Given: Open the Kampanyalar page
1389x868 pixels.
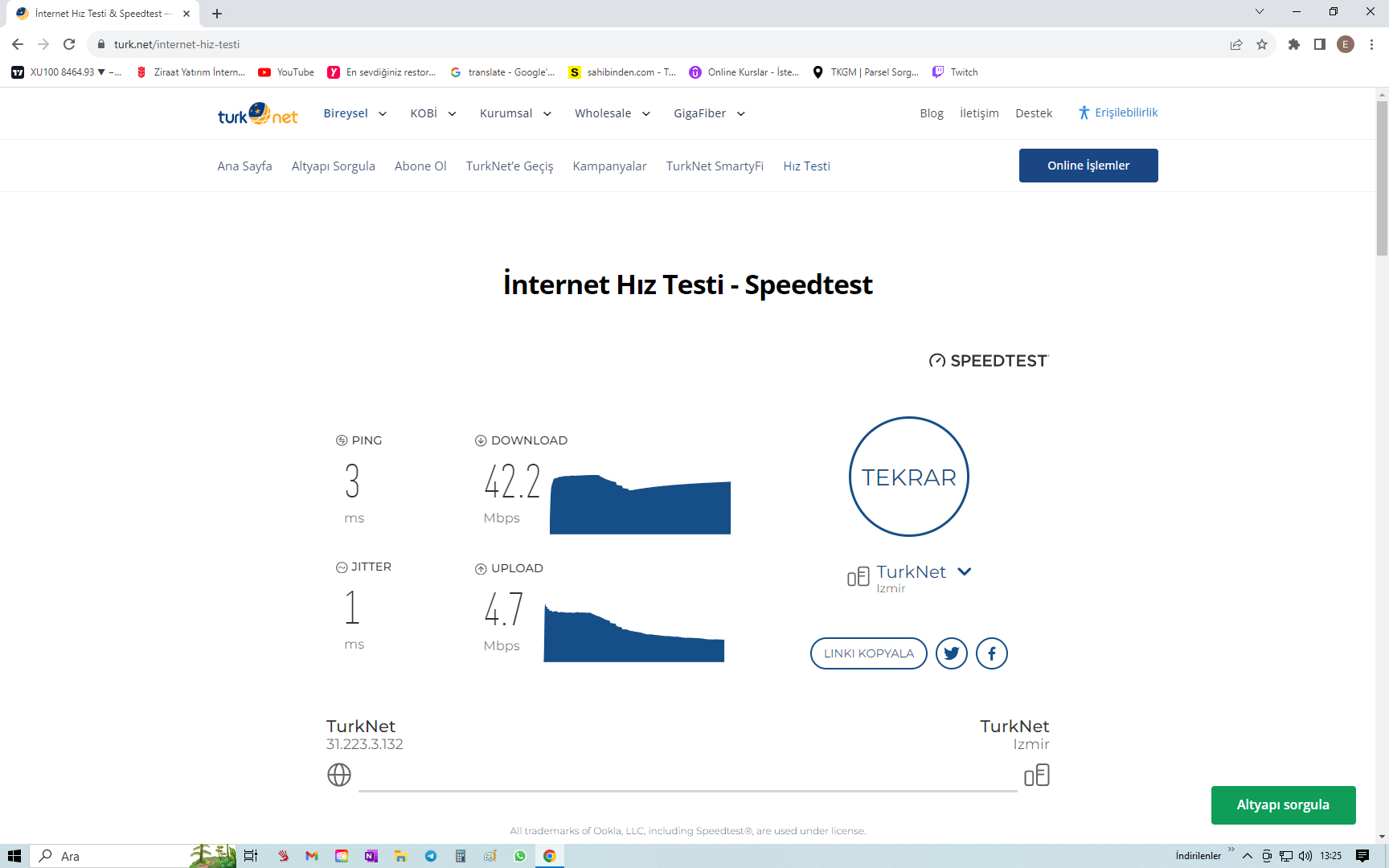Looking at the screenshot, I should pos(610,166).
